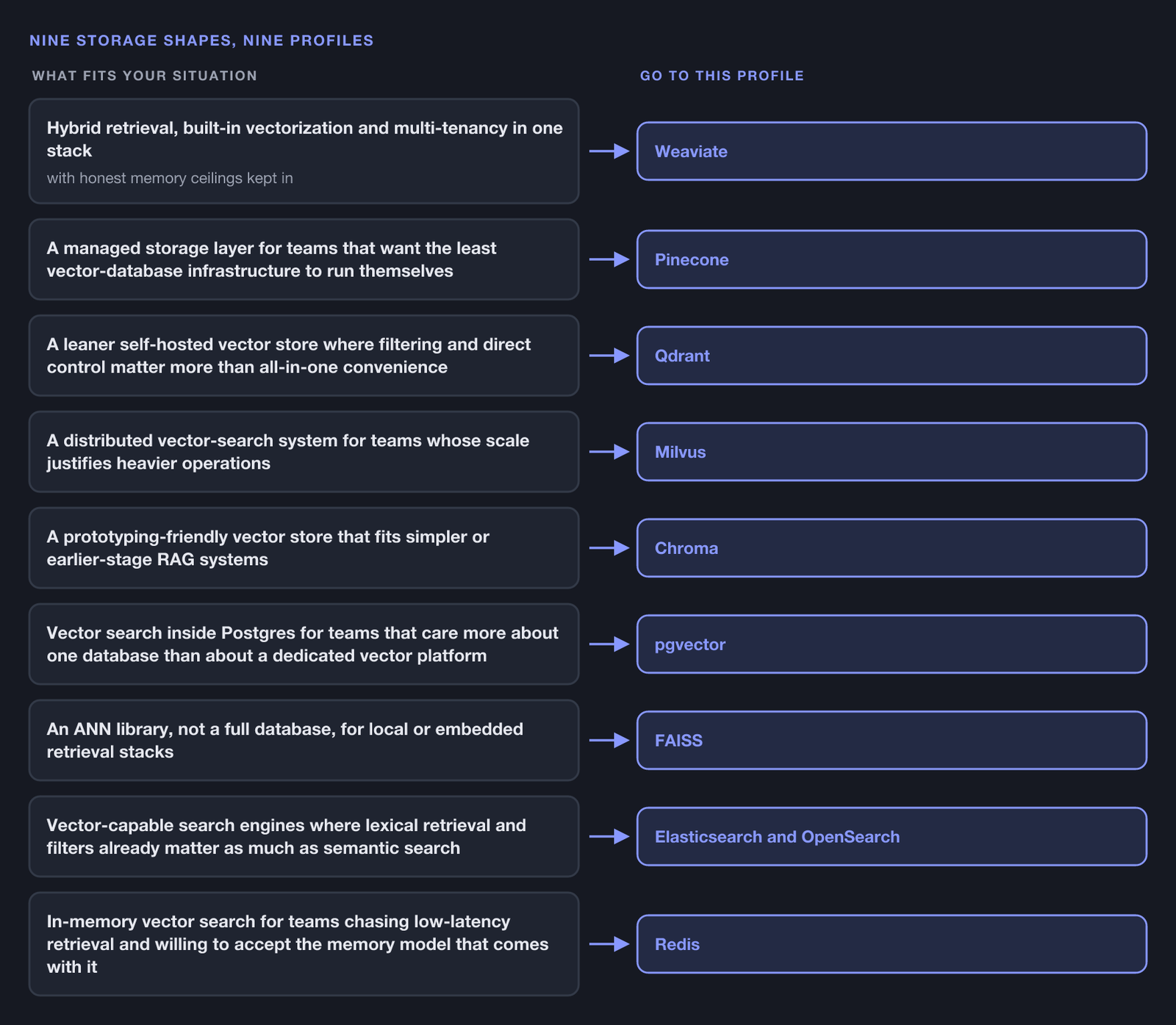Click the arrow pointing to Weaviate
Screen dimensions: 1176x1025
tap(609, 151)
